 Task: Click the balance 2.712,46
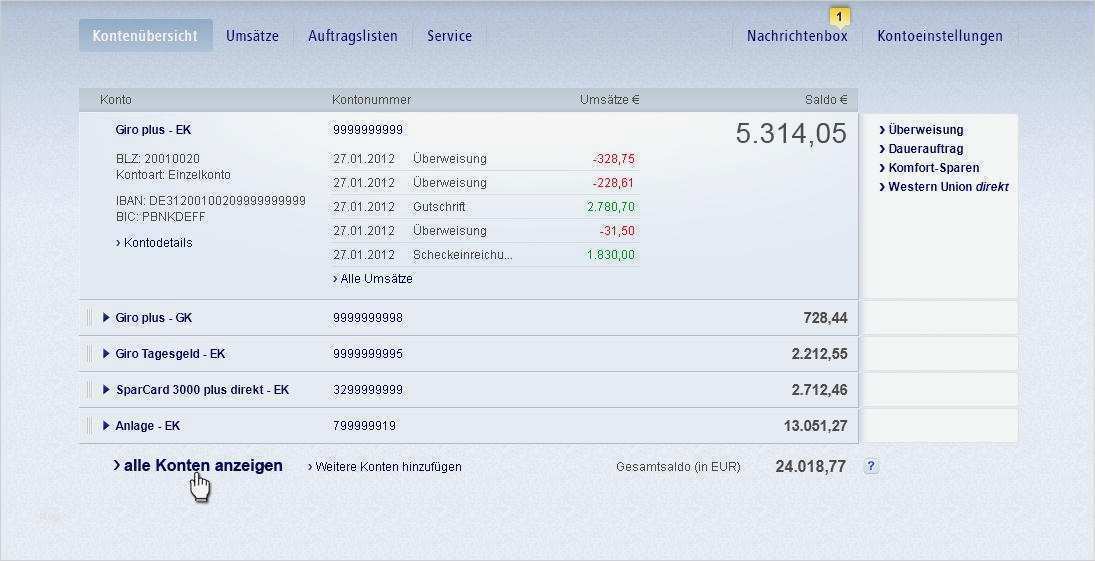[820, 390]
